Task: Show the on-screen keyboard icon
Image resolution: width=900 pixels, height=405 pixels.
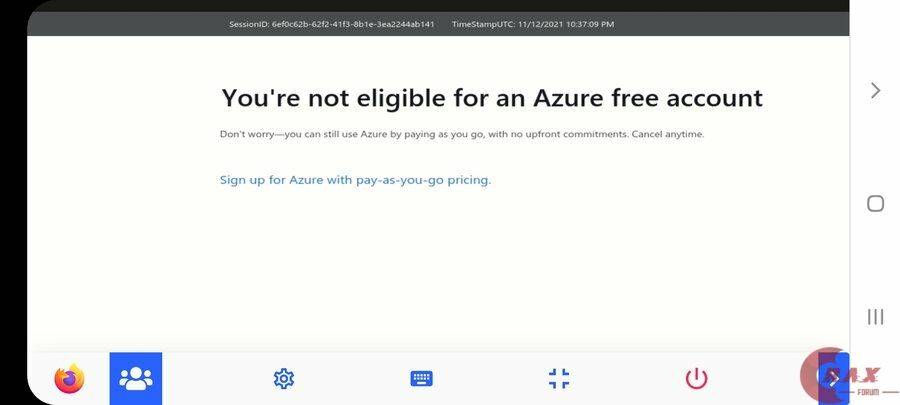Action: pyautogui.click(x=421, y=379)
